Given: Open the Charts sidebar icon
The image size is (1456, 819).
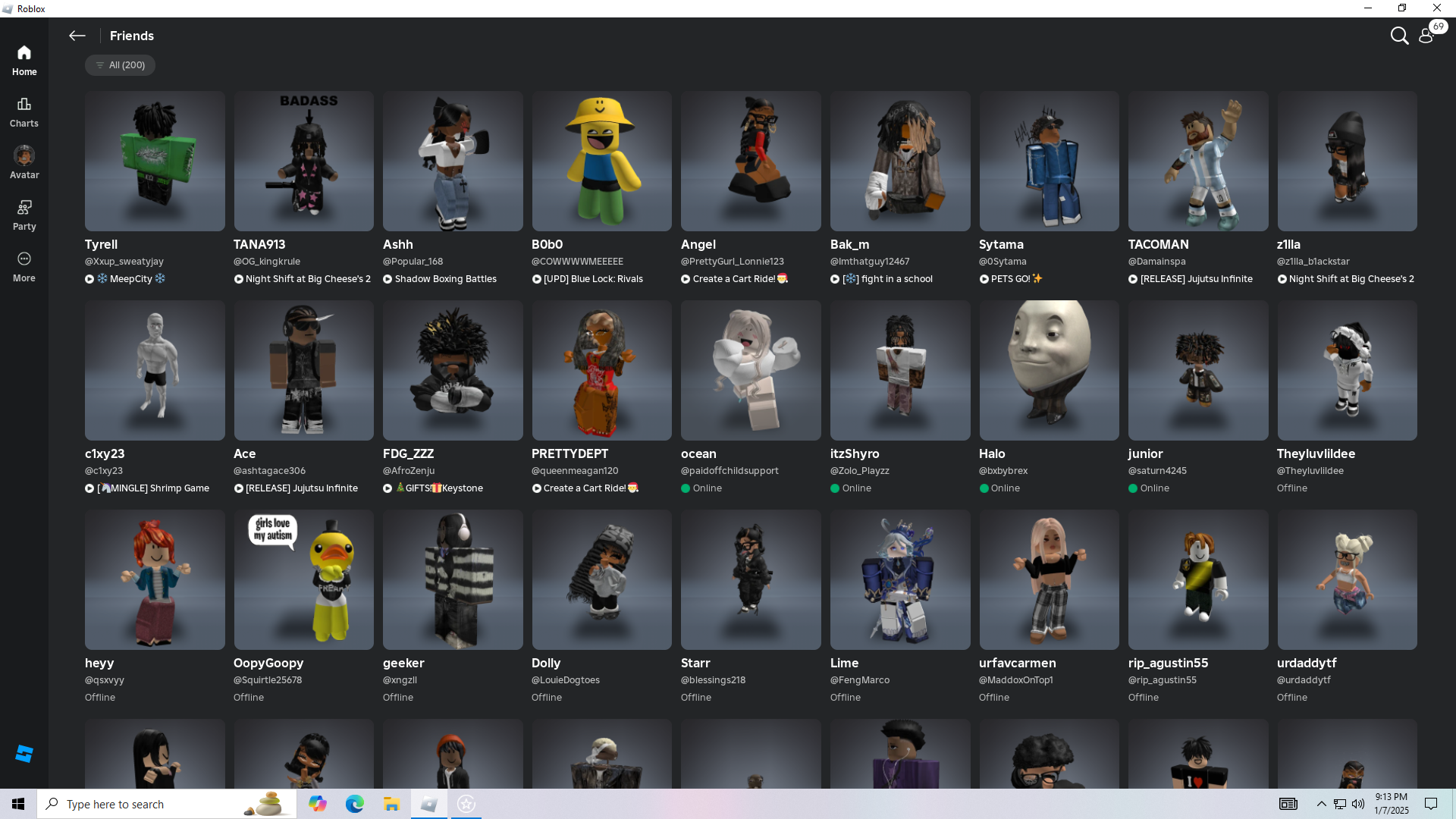Looking at the screenshot, I should (24, 112).
